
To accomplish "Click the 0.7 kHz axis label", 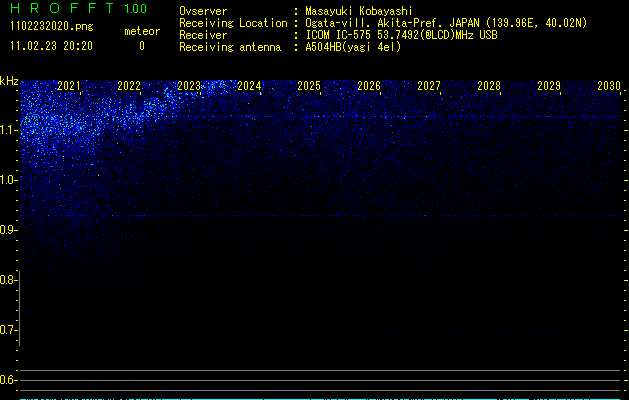I will pos(8,330).
